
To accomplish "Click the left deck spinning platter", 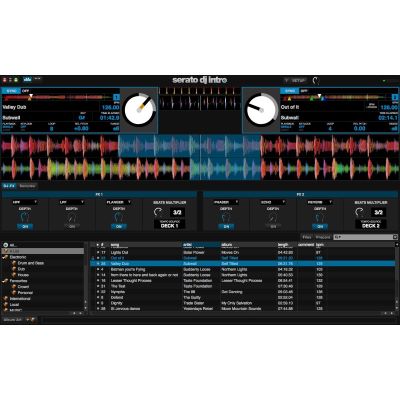I will (139, 109).
